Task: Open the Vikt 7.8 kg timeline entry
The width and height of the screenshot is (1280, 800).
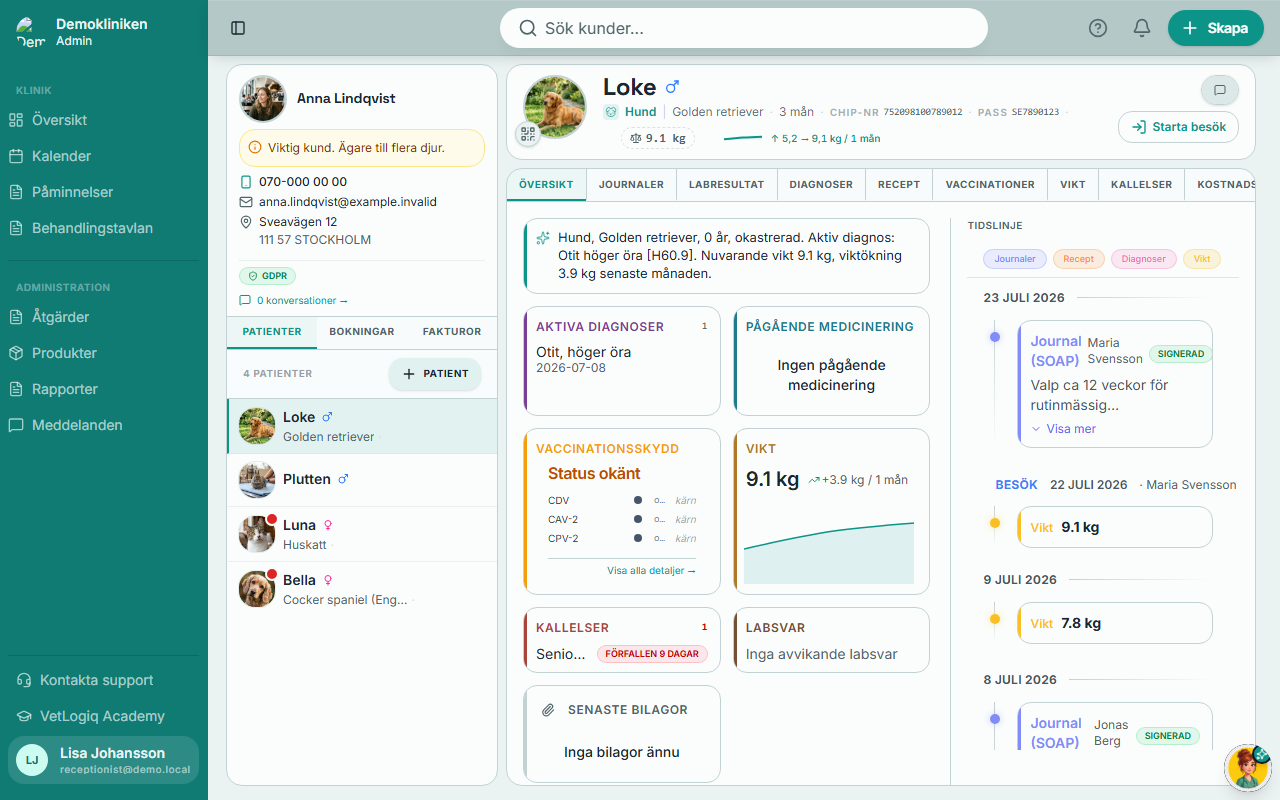Action: (x=1114, y=623)
